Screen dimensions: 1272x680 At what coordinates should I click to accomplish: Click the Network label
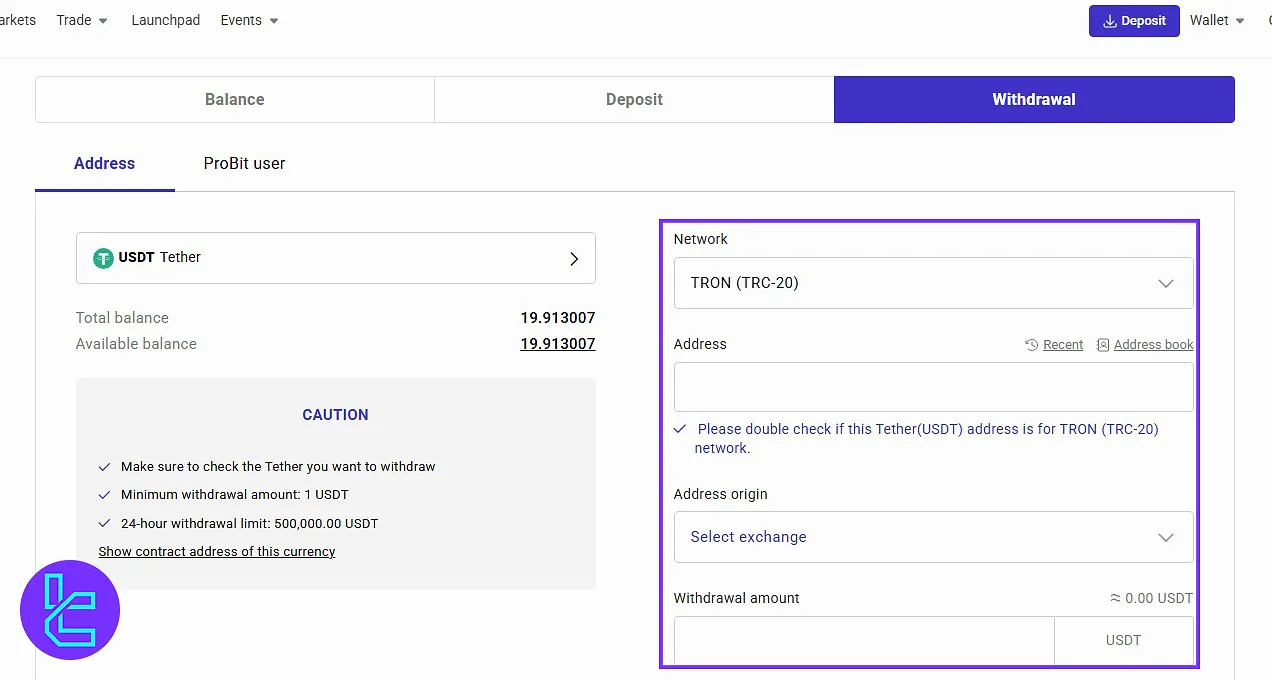pos(701,240)
